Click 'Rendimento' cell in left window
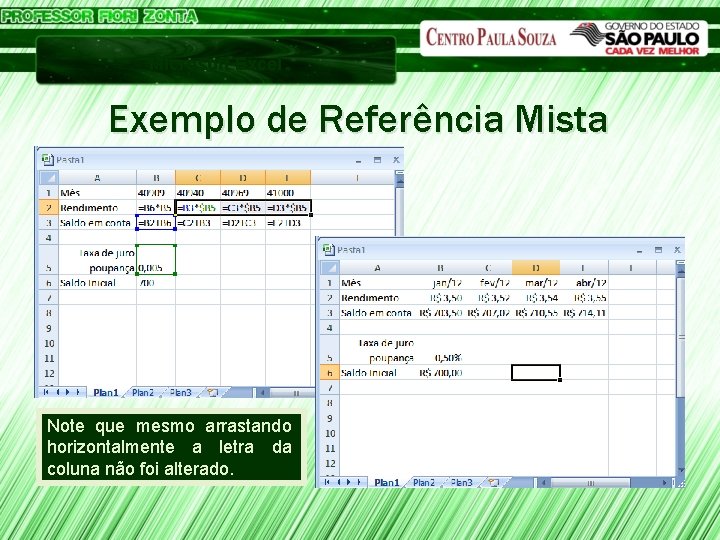 point(97,208)
